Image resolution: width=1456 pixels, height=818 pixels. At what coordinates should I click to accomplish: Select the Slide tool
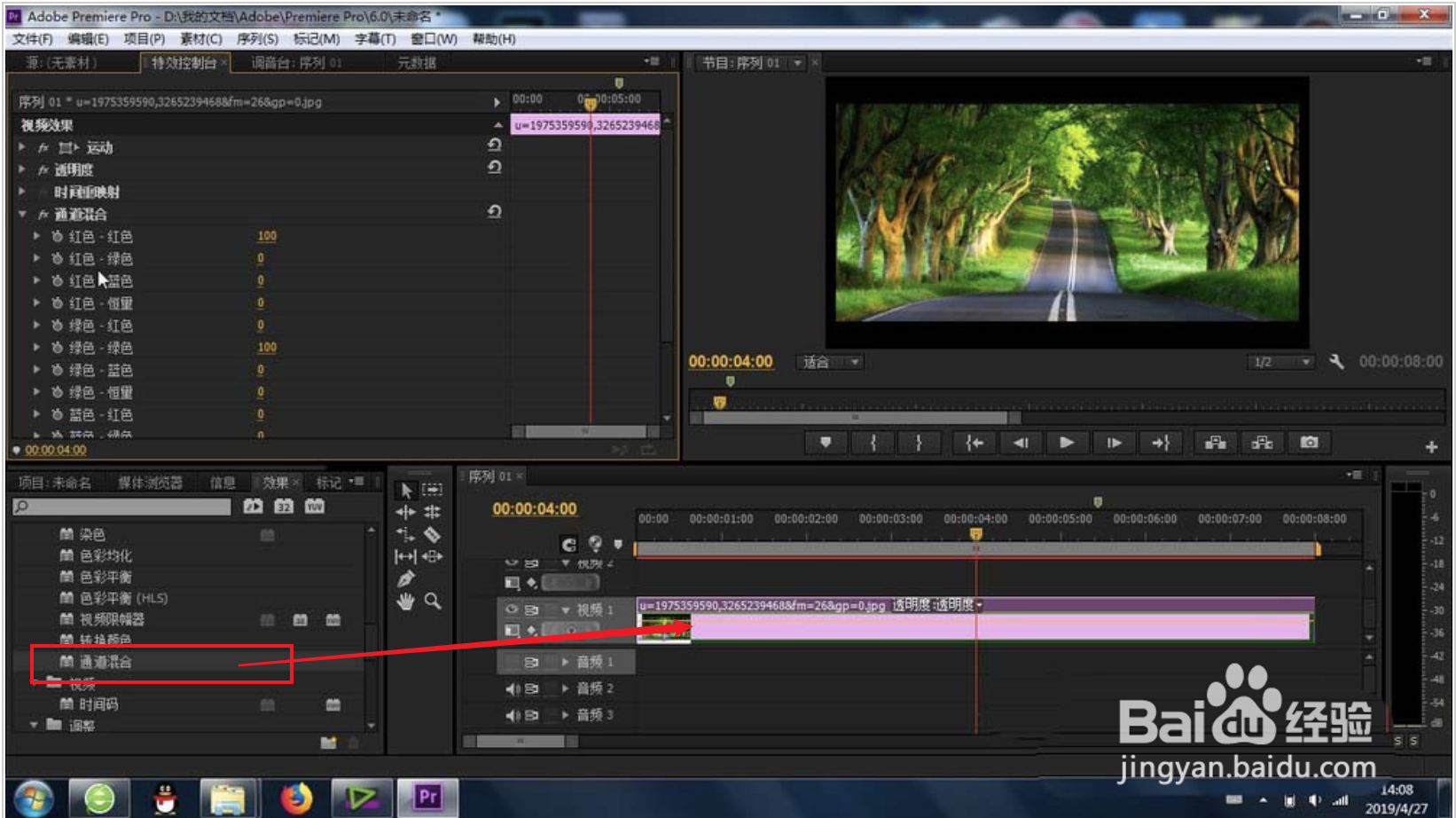coord(433,556)
